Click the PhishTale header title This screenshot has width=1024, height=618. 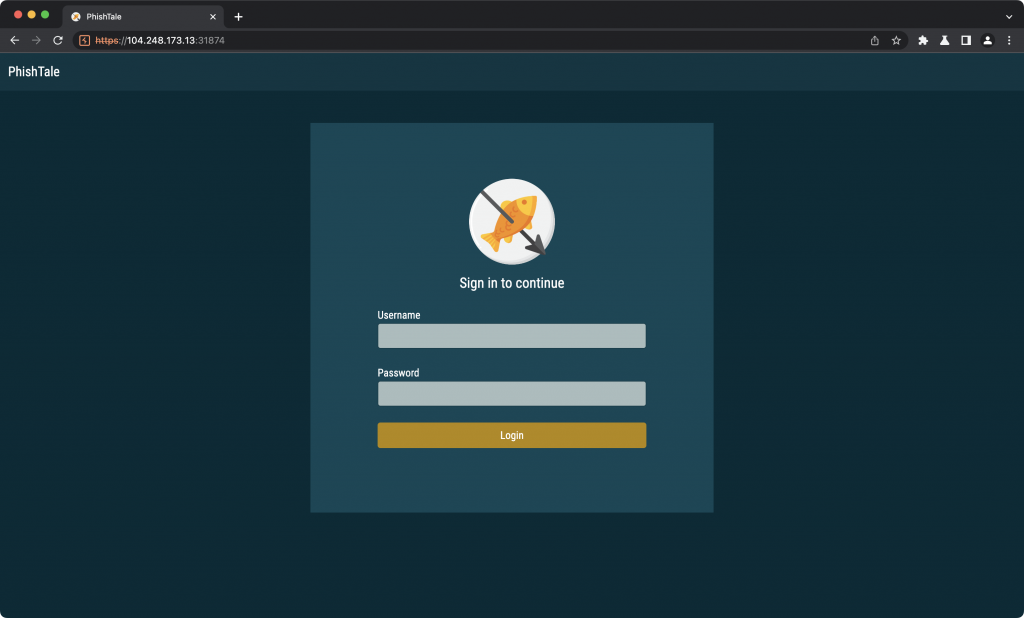point(34,72)
